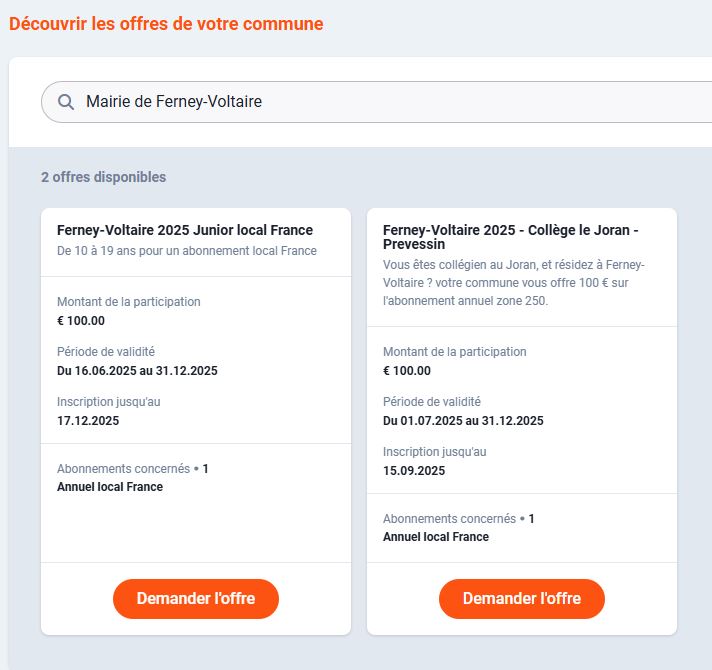Select 'Abonnements concernés' label in Junior card
This screenshot has width=712, height=670.
click(124, 468)
